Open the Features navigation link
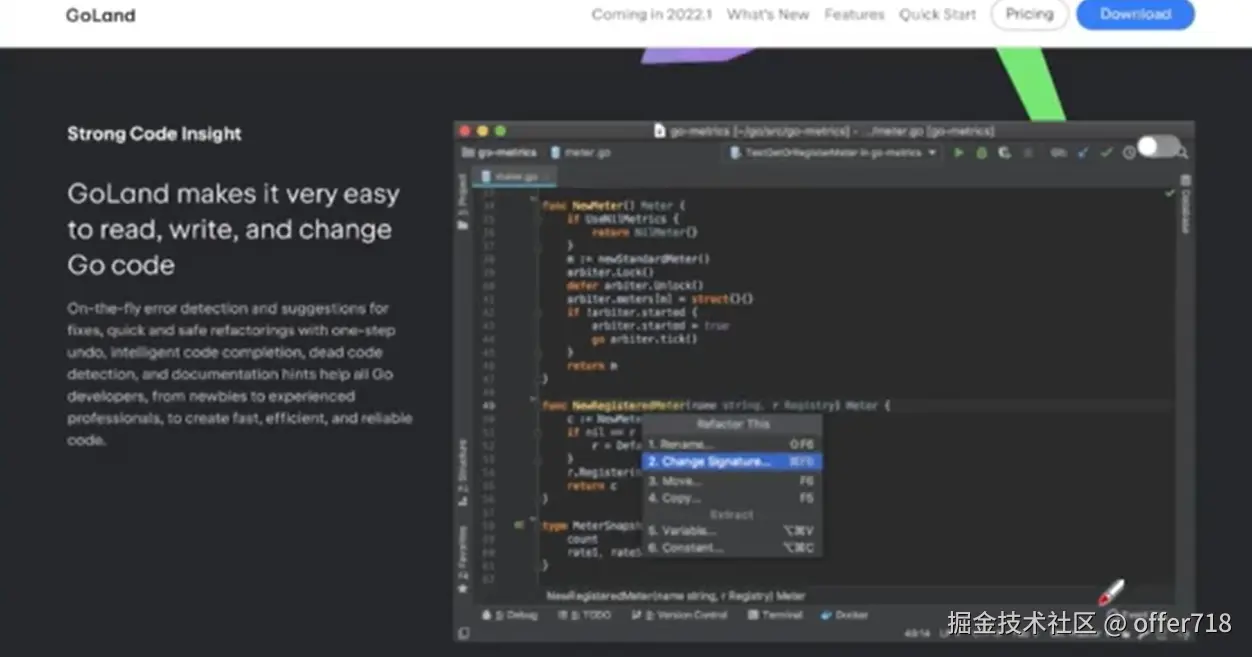This screenshot has height=657, width=1252. 854,15
